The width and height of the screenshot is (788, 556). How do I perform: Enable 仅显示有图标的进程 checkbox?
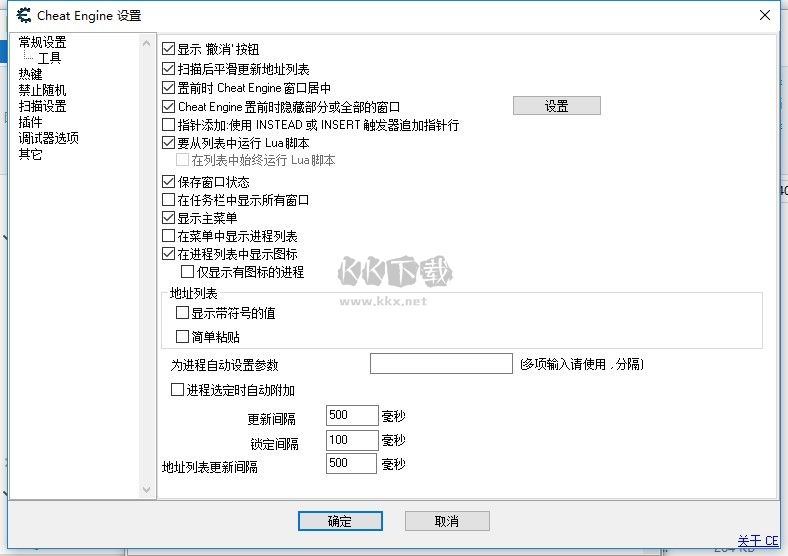187,272
